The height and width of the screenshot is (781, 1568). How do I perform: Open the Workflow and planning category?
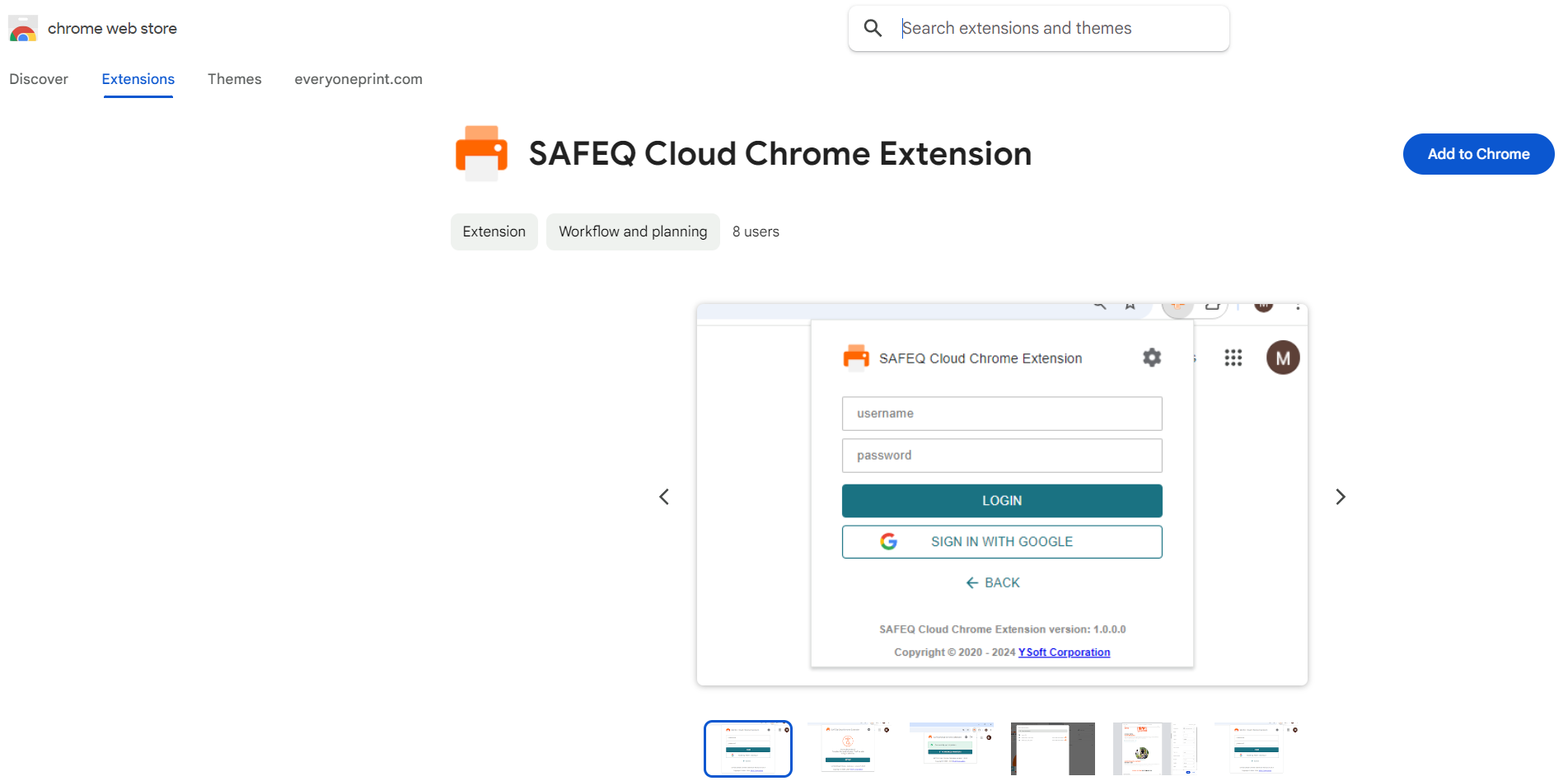(632, 231)
